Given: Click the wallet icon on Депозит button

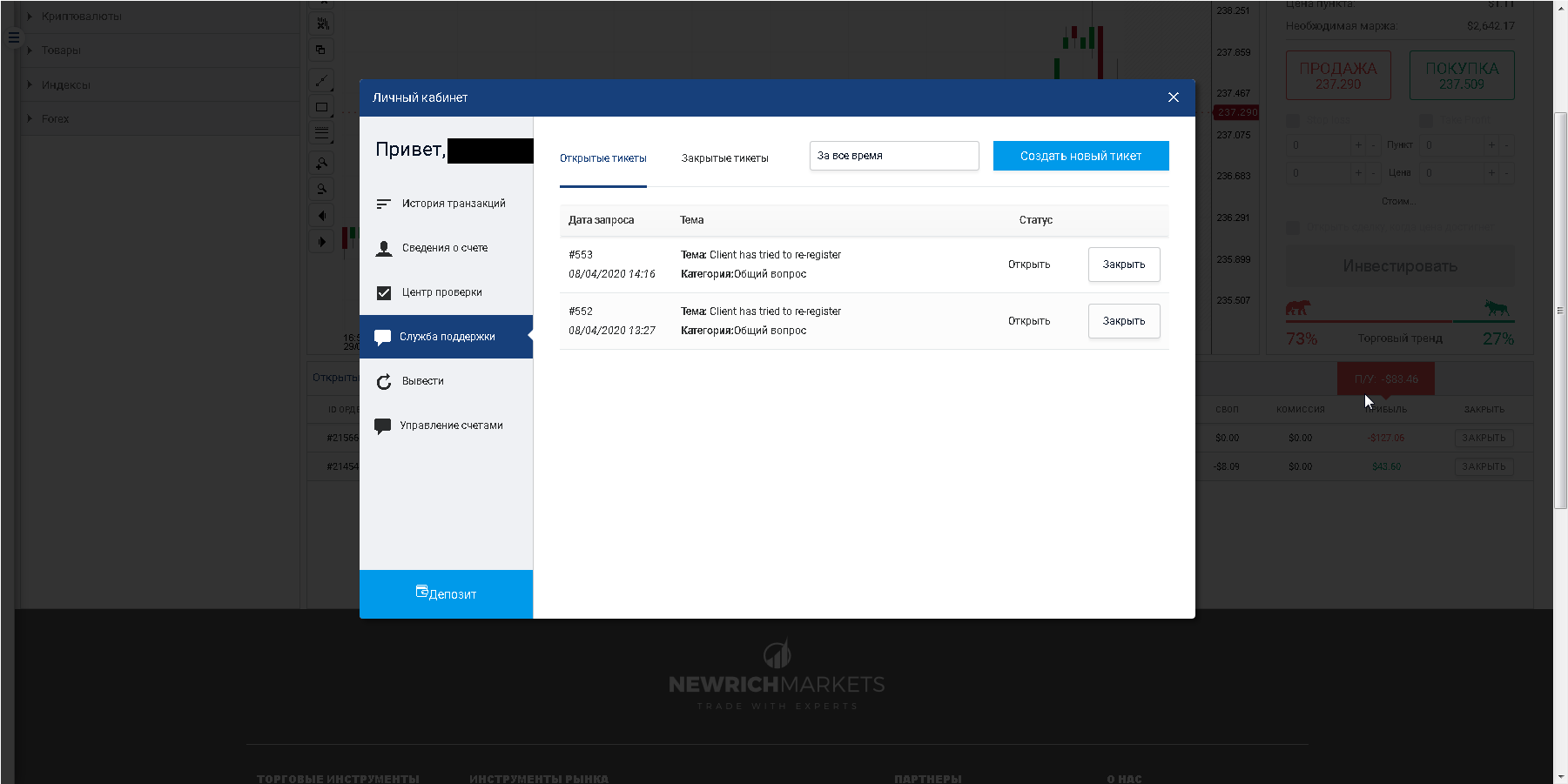Looking at the screenshot, I should [421, 592].
